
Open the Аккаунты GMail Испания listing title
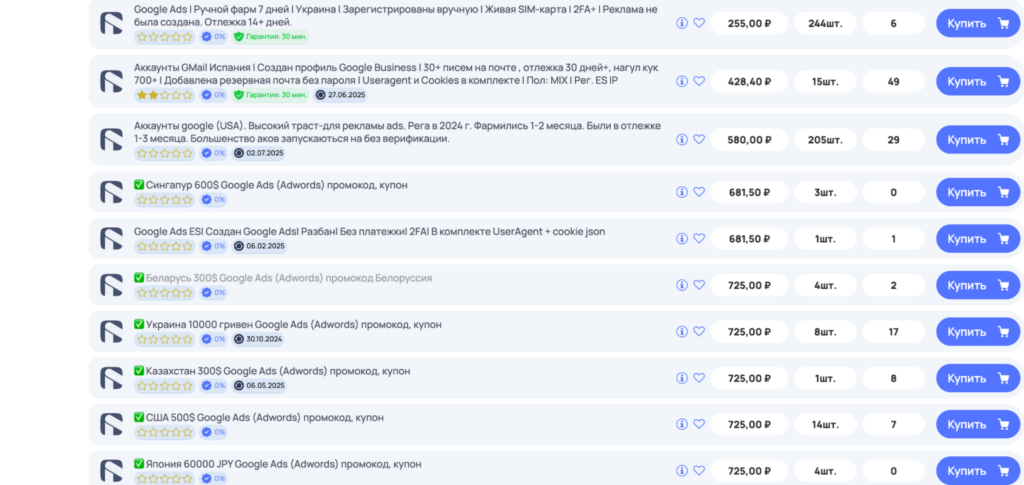tap(396, 74)
